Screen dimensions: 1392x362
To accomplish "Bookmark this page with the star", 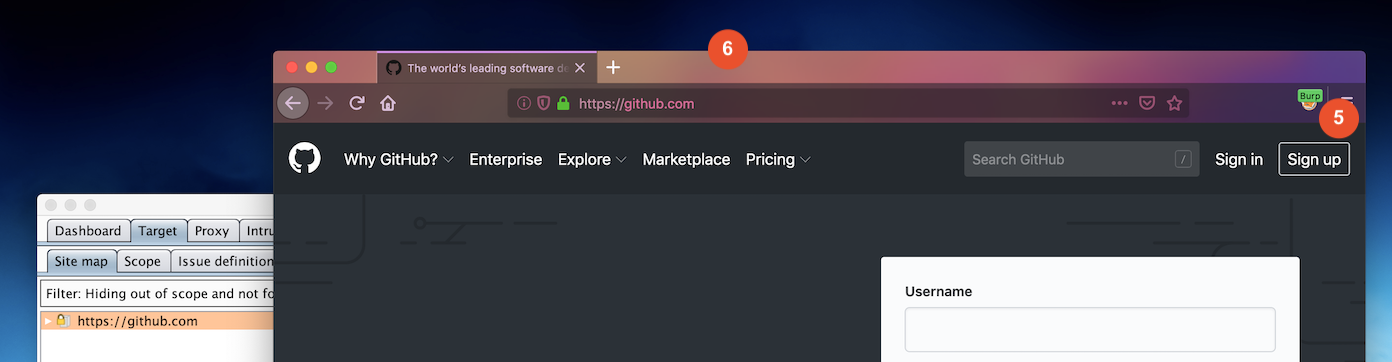I will coord(1175,103).
